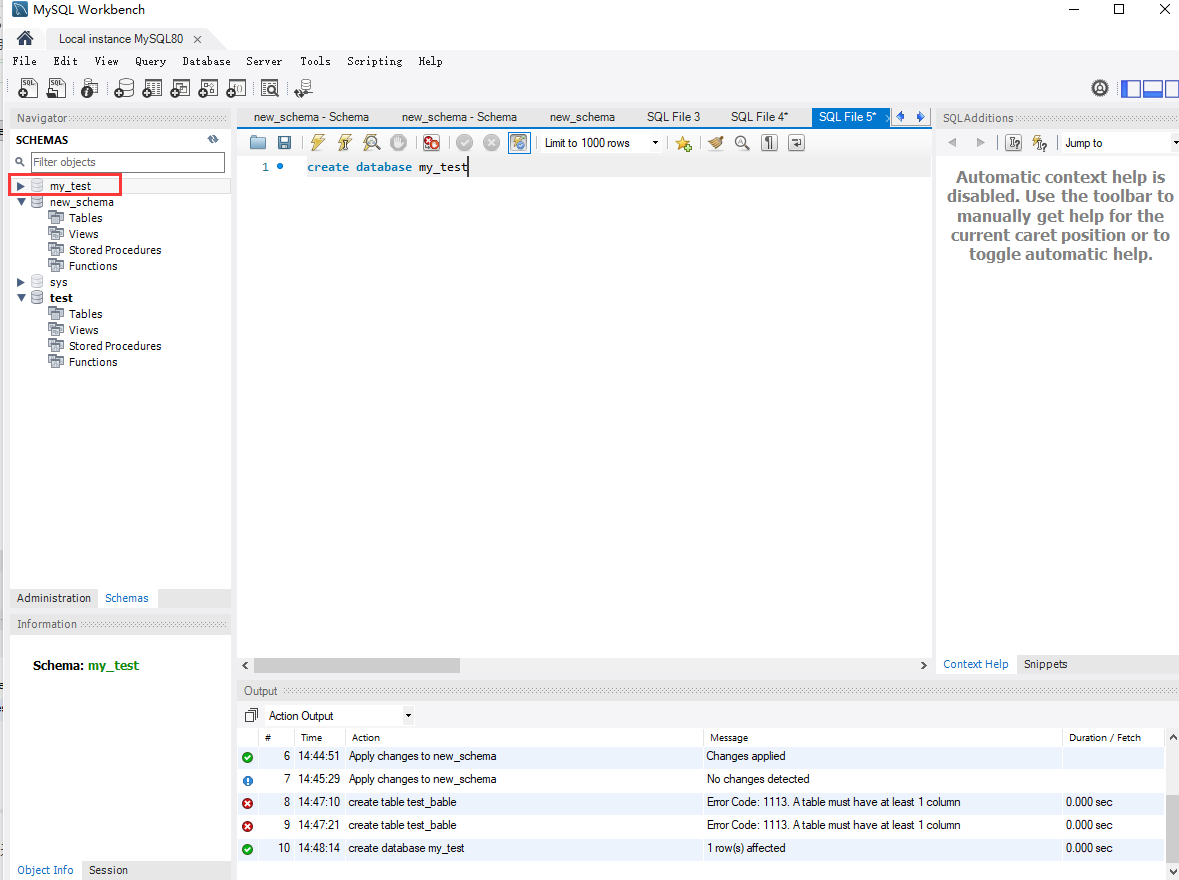Image resolution: width=1179 pixels, height=880 pixels.
Task: Open the Database menu
Action: click(206, 61)
